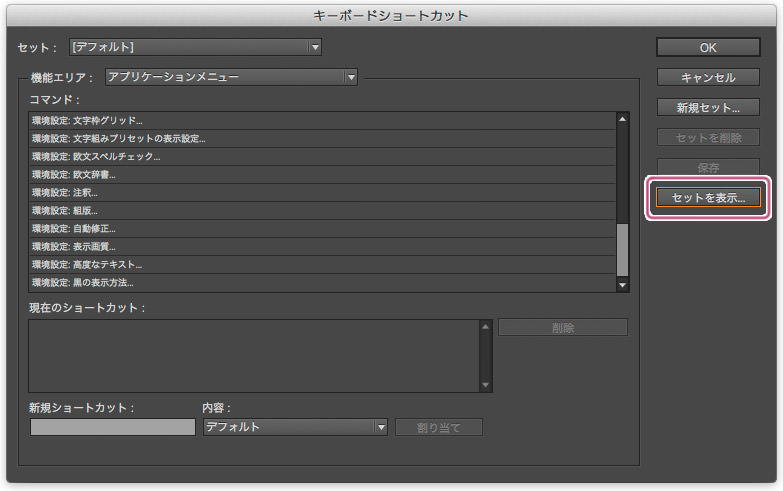Screen dimensions: 783x491
Task: Click the command list scrollbar thumb
Action: coord(622,250)
